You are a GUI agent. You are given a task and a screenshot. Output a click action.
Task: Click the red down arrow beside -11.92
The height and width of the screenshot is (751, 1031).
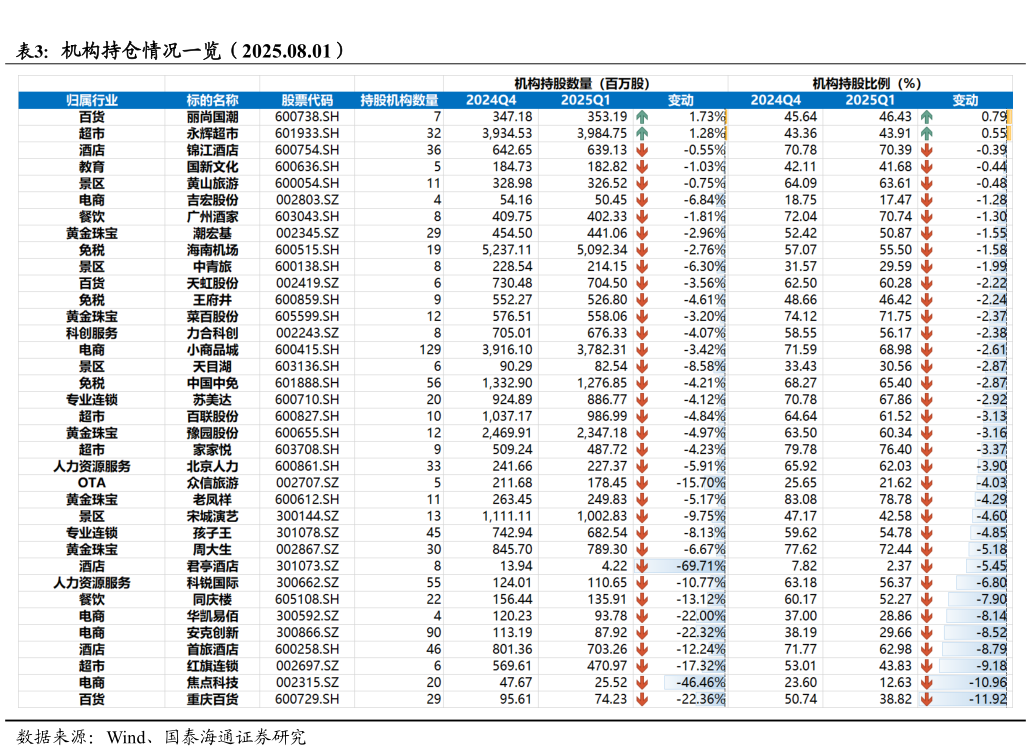coord(926,699)
